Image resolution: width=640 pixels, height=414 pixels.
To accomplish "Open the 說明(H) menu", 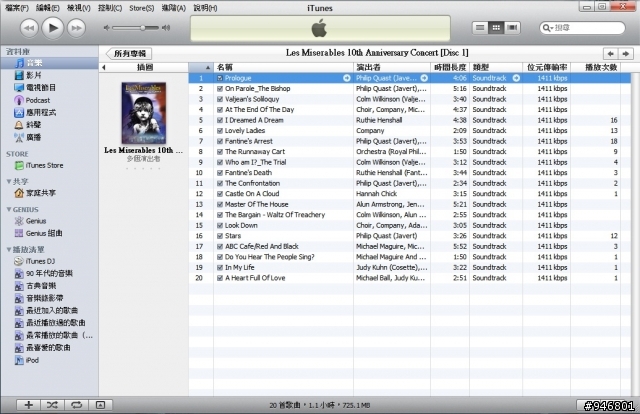I will tap(205, 8).
